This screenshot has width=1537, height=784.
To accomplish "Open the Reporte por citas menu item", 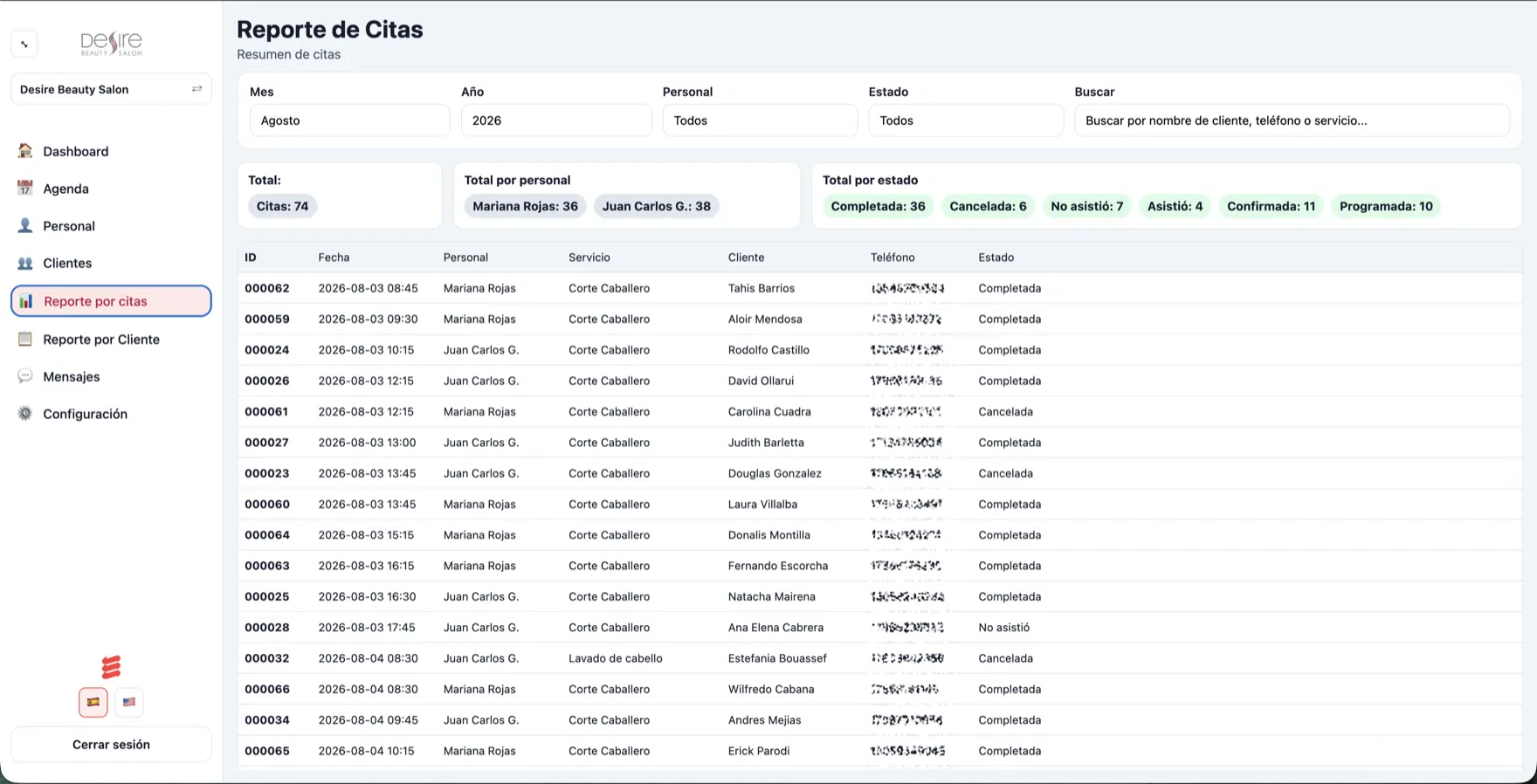I will (111, 301).
